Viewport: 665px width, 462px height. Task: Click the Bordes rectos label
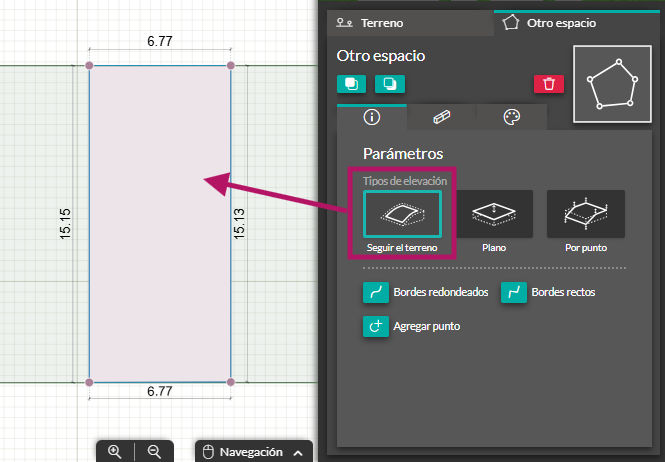click(x=563, y=292)
